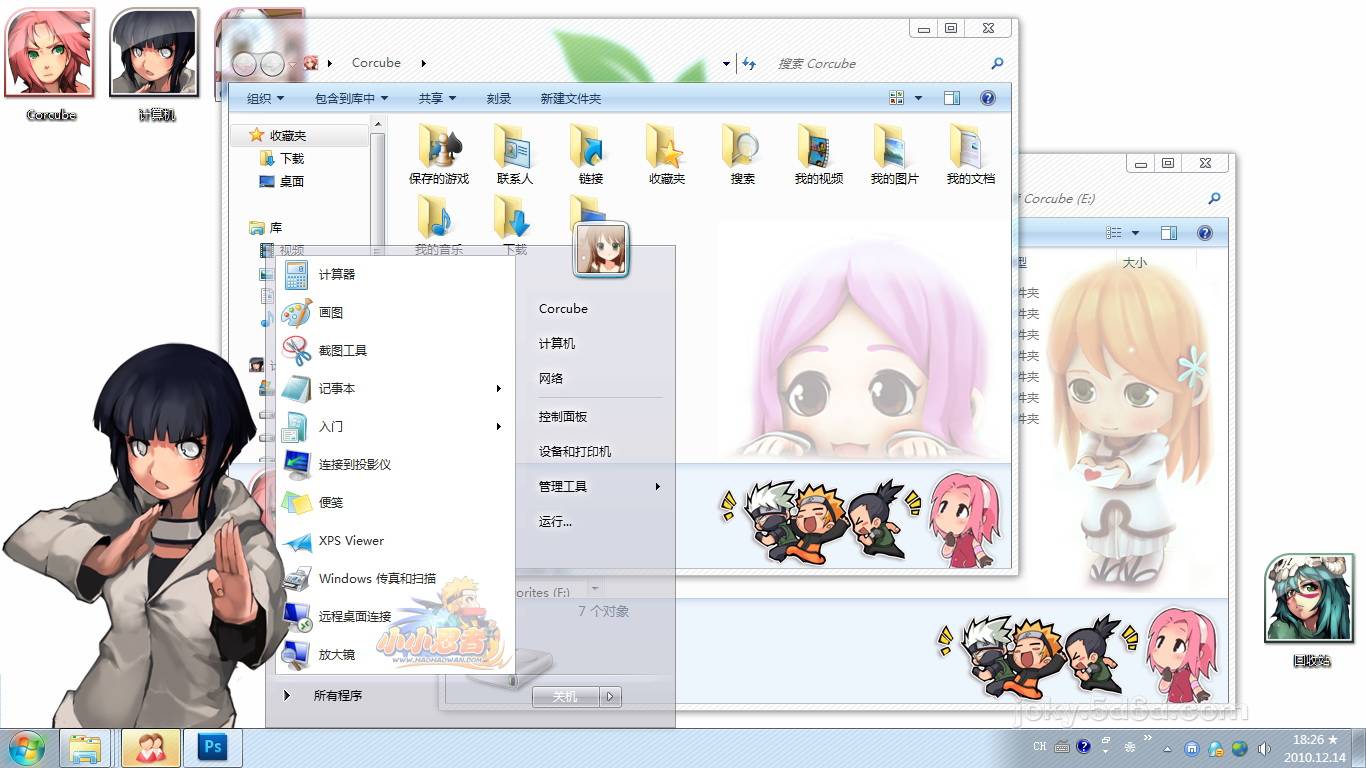Open the 我的视频 folder
1366x768 pixels.
pyautogui.click(x=819, y=155)
